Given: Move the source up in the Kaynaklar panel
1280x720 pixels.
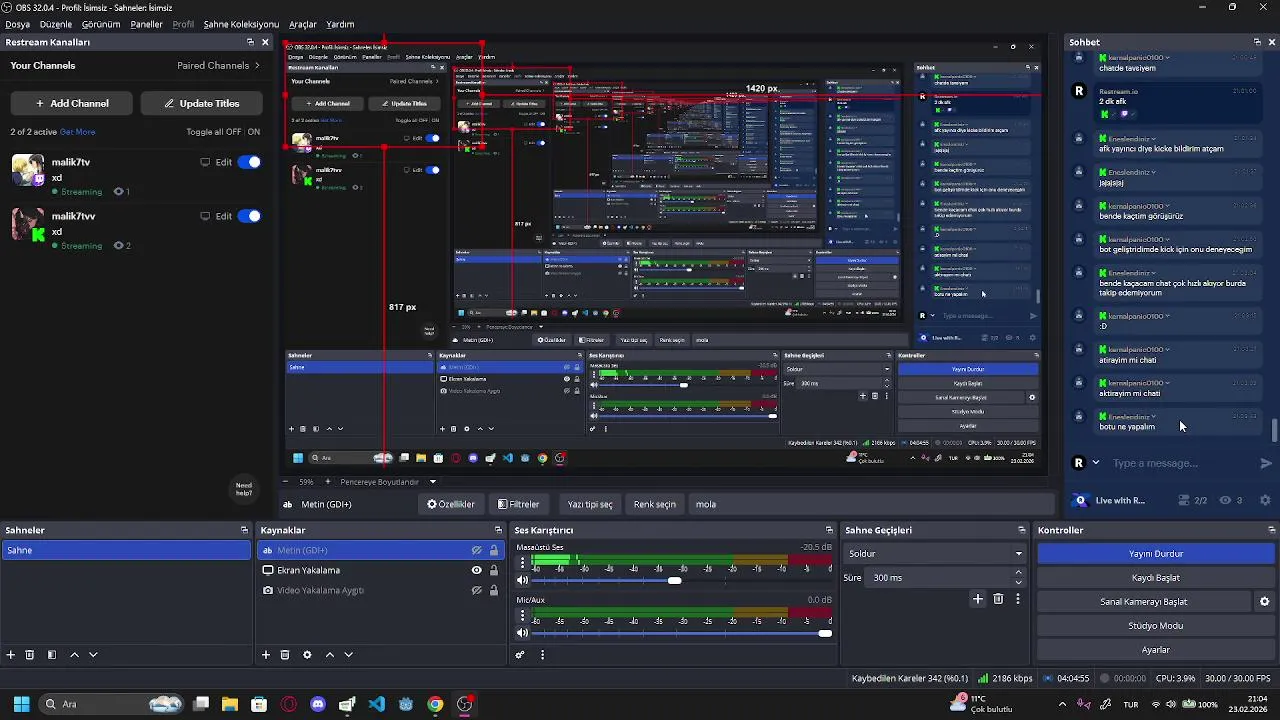Looking at the screenshot, I should [330, 655].
